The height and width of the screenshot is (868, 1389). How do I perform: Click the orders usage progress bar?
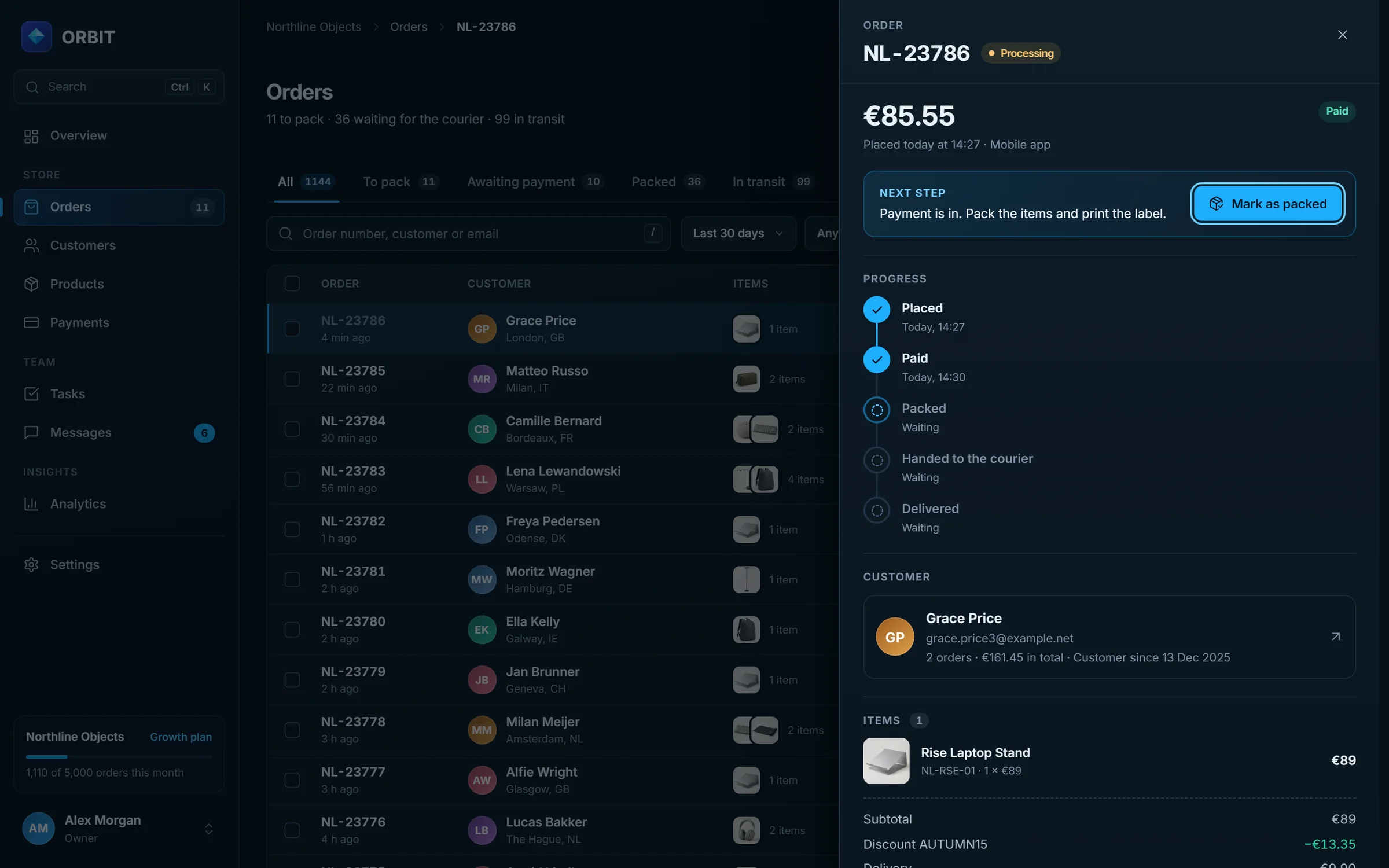click(x=119, y=757)
